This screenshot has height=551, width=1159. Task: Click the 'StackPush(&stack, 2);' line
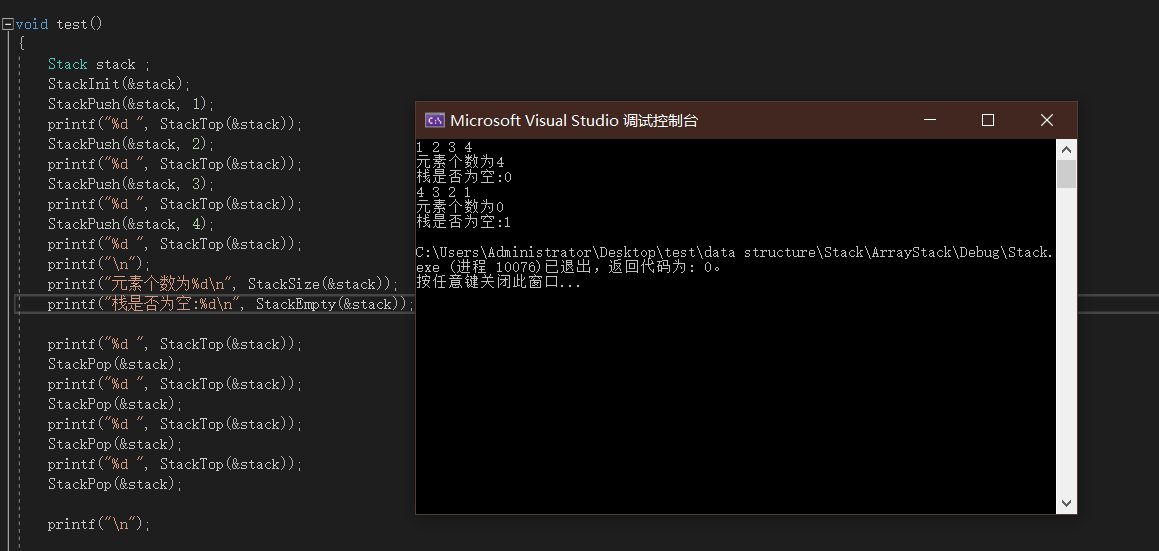click(x=132, y=144)
